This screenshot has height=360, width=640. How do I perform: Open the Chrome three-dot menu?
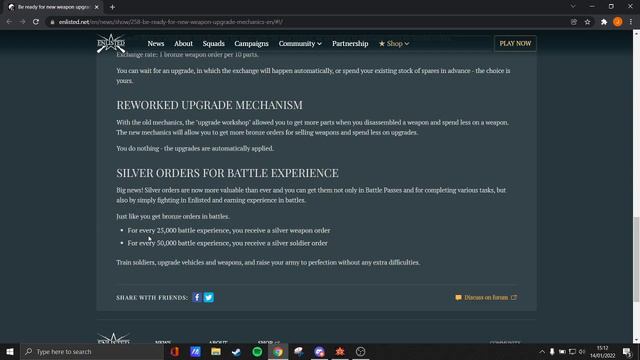click(x=631, y=22)
